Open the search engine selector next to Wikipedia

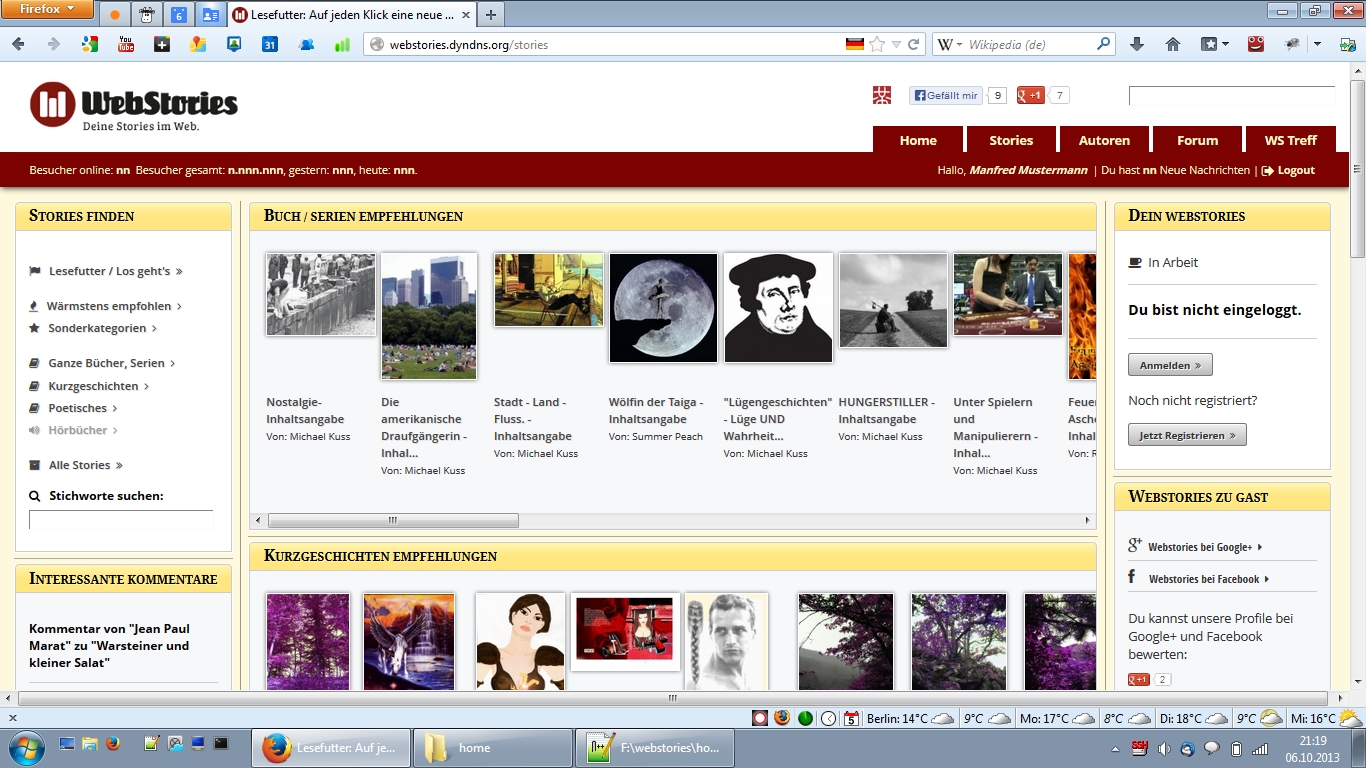tap(949, 44)
